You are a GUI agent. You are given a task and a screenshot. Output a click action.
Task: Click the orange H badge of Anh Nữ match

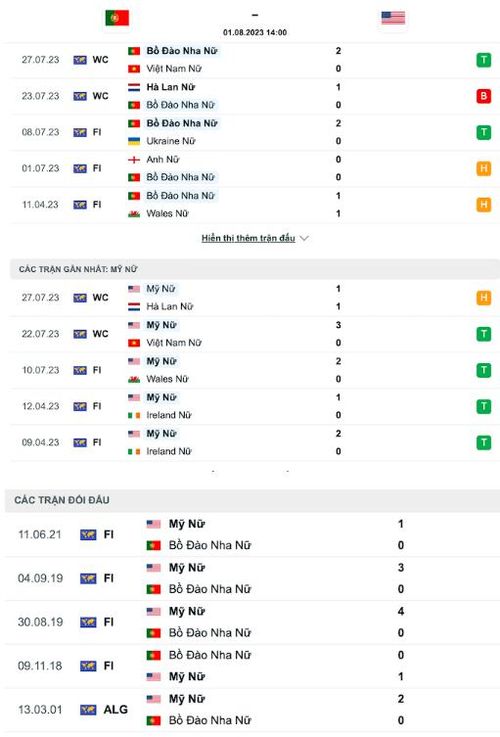pyautogui.click(x=484, y=168)
